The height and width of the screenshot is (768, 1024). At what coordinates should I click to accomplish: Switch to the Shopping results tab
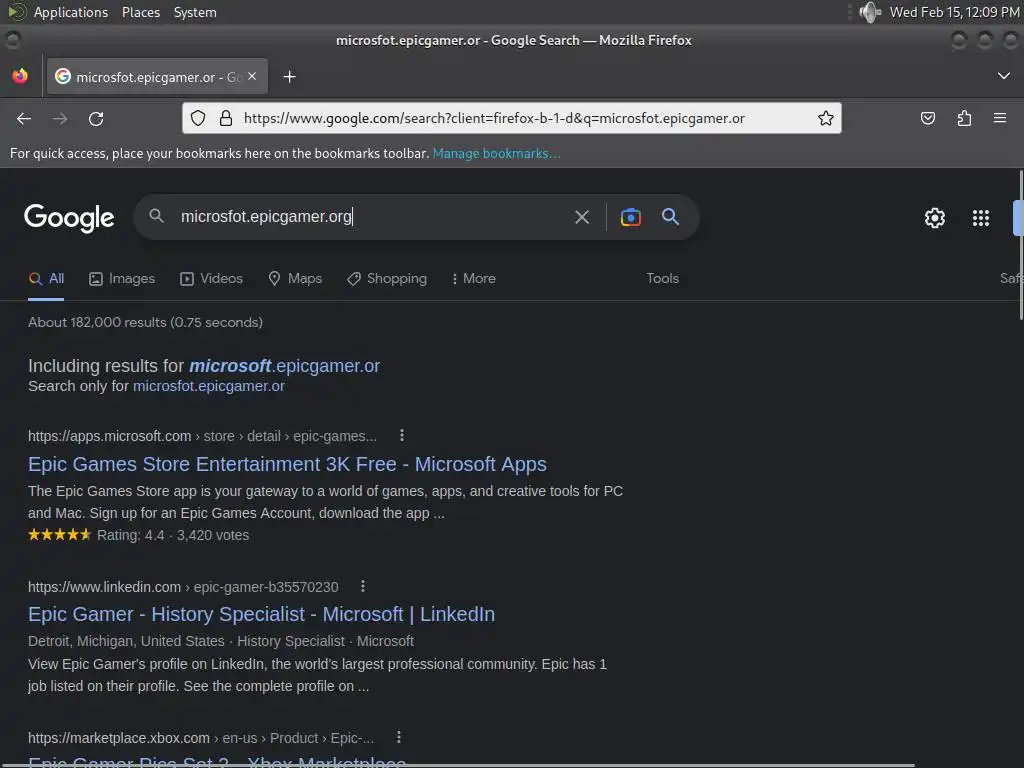pos(387,279)
